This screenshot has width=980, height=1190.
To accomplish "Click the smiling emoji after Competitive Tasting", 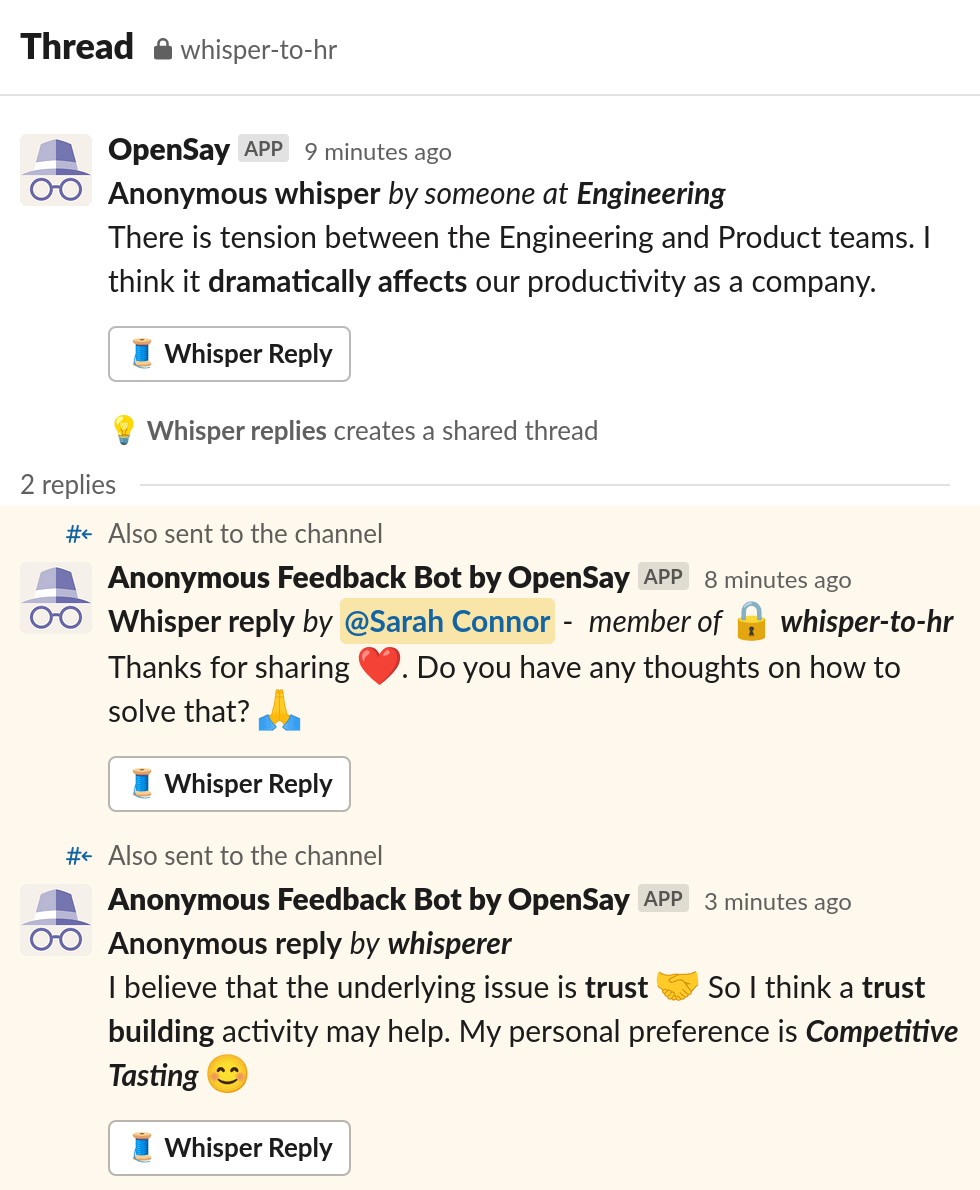I will [x=225, y=1075].
